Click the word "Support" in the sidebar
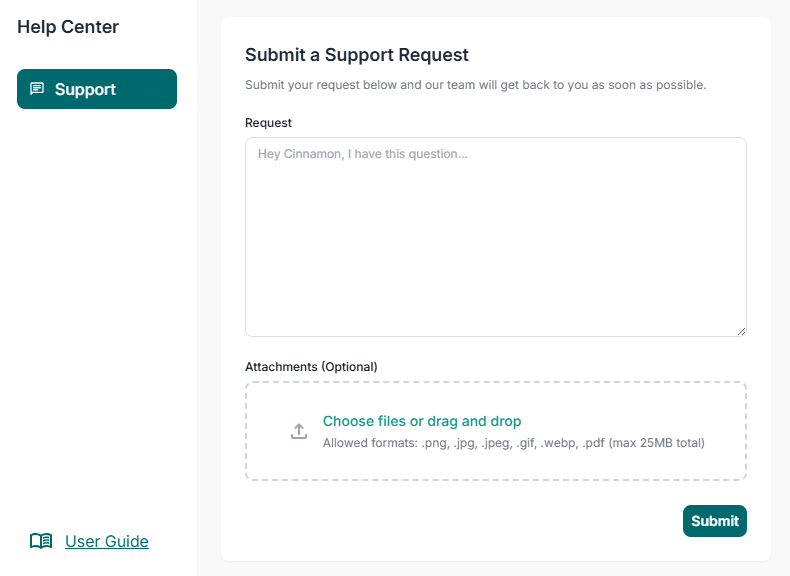 click(85, 89)
